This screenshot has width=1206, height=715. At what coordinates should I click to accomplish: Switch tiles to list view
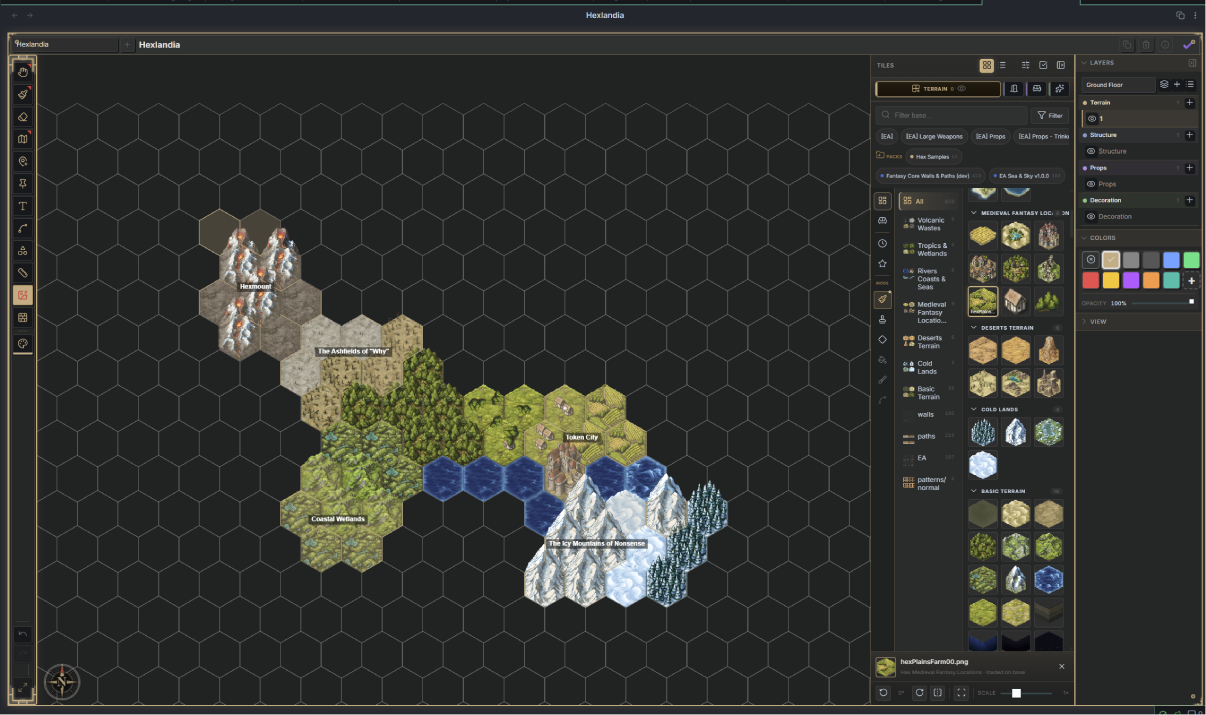(1003, 65)
